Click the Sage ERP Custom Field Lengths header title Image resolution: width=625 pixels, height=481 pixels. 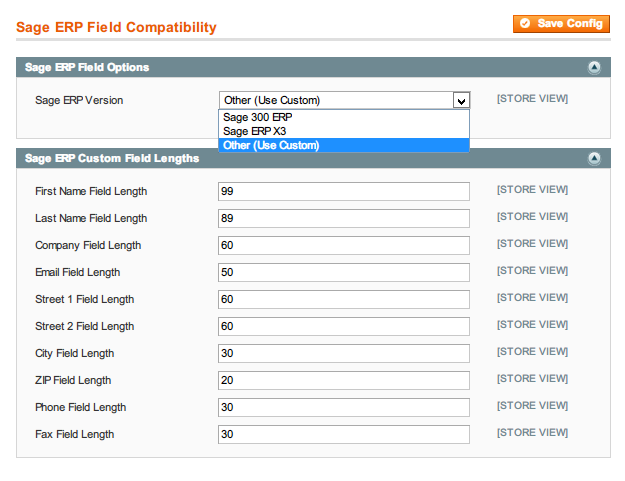pos(112,159)
